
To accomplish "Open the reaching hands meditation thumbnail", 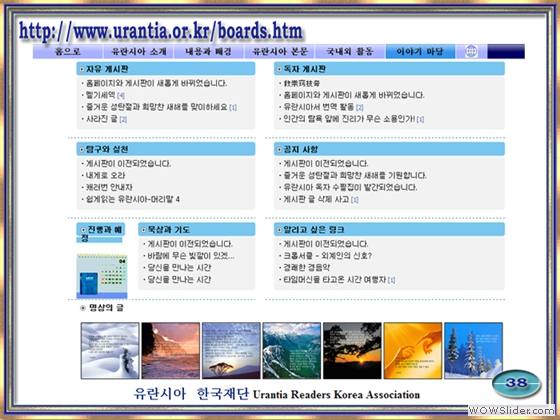I will [x=413, y=350].
